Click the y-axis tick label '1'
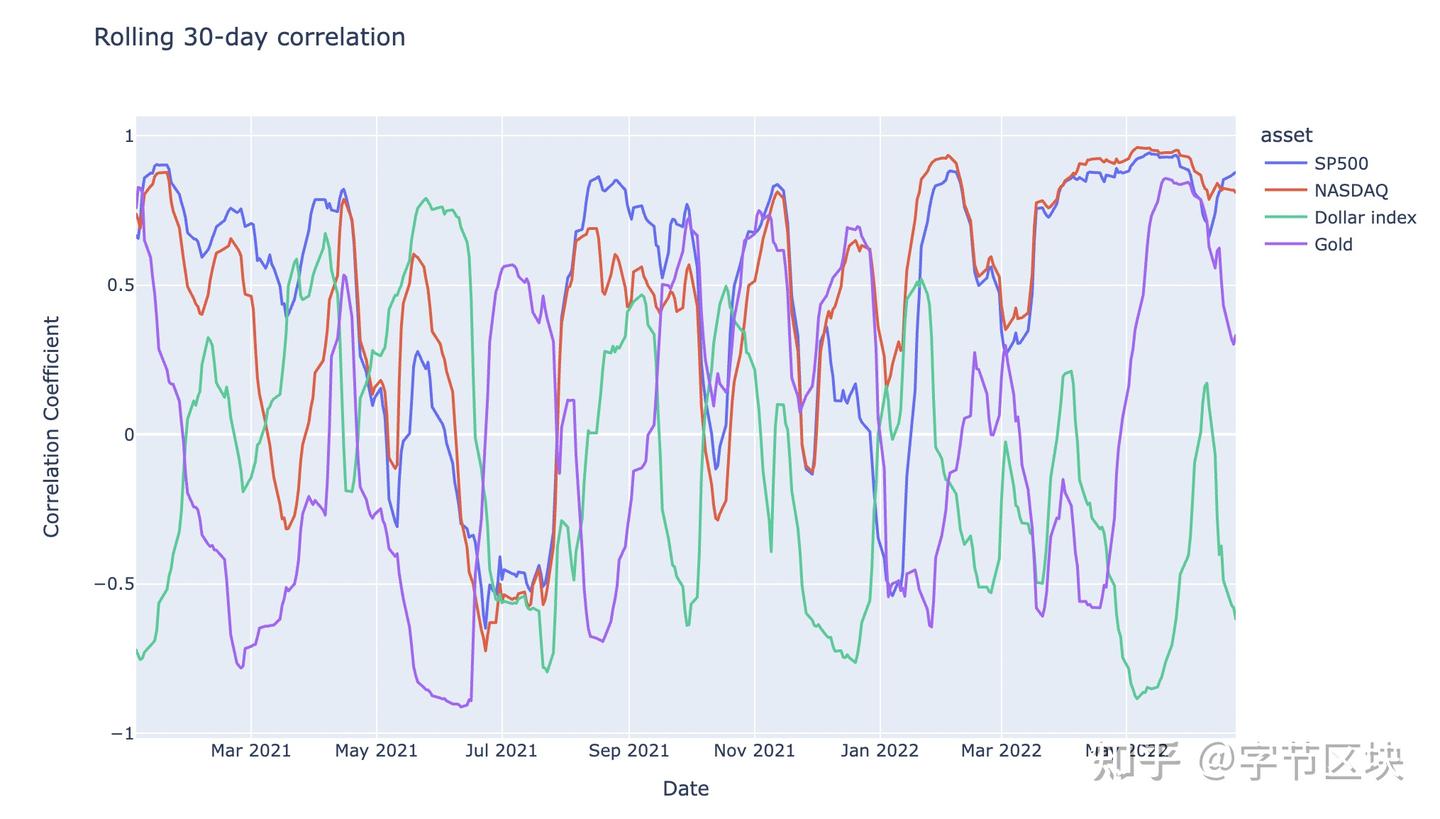Screen dimensions: 1440x819 click(129, 136)
